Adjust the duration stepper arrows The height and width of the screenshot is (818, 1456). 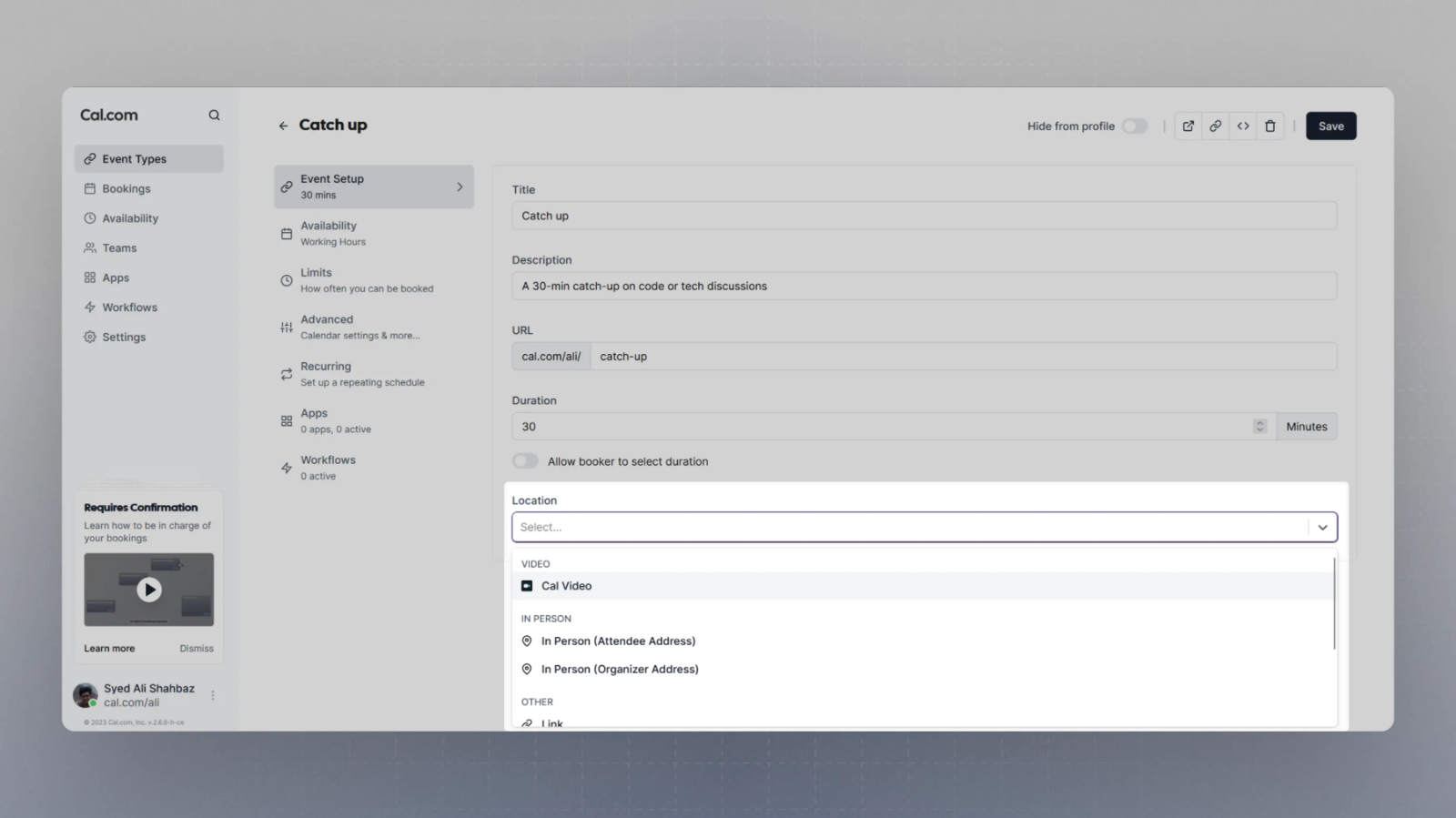pos(1259,427)
